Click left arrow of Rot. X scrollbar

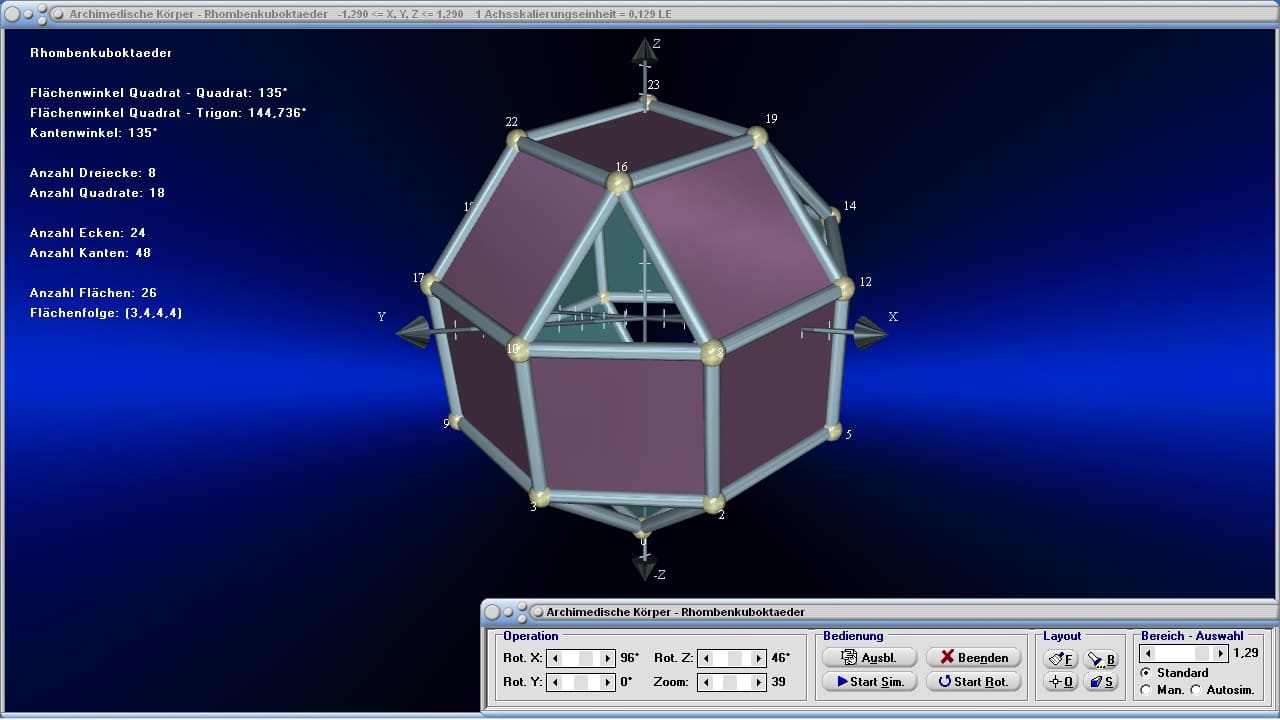555,658
